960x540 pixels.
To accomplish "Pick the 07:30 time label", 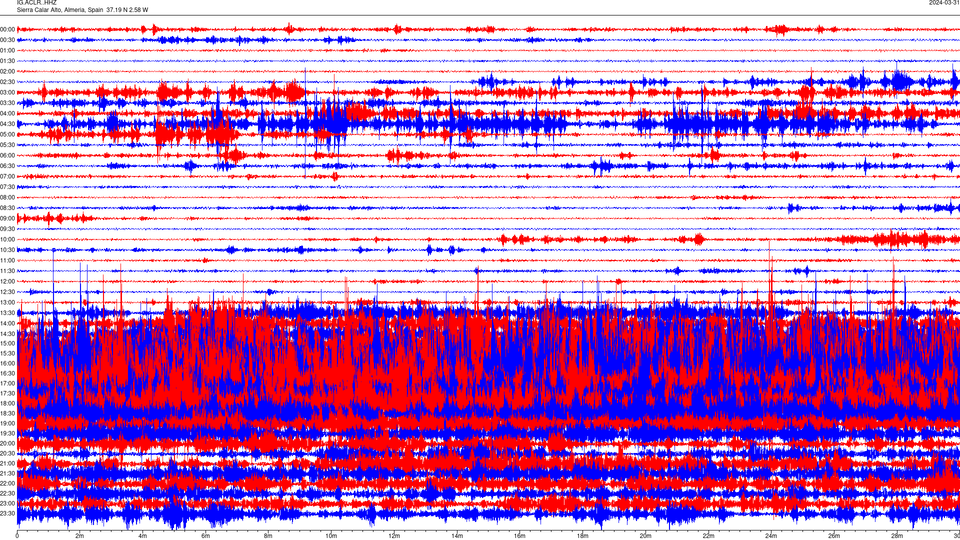I will [8, 187].
